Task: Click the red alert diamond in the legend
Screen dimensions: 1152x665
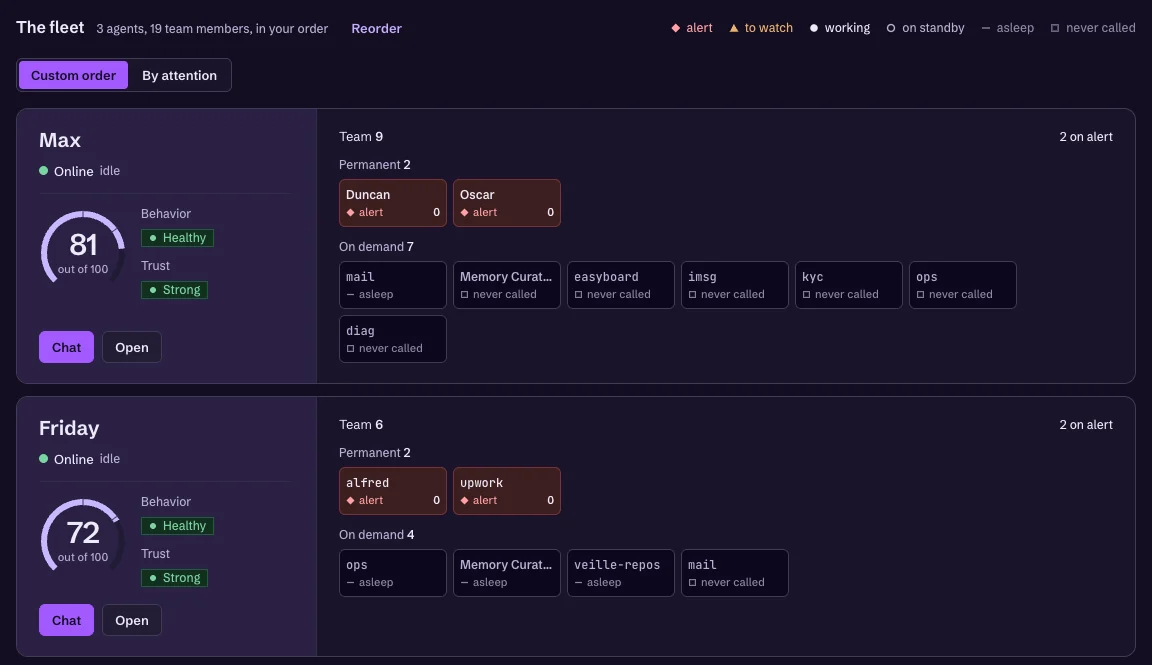Action: [675, 28]
